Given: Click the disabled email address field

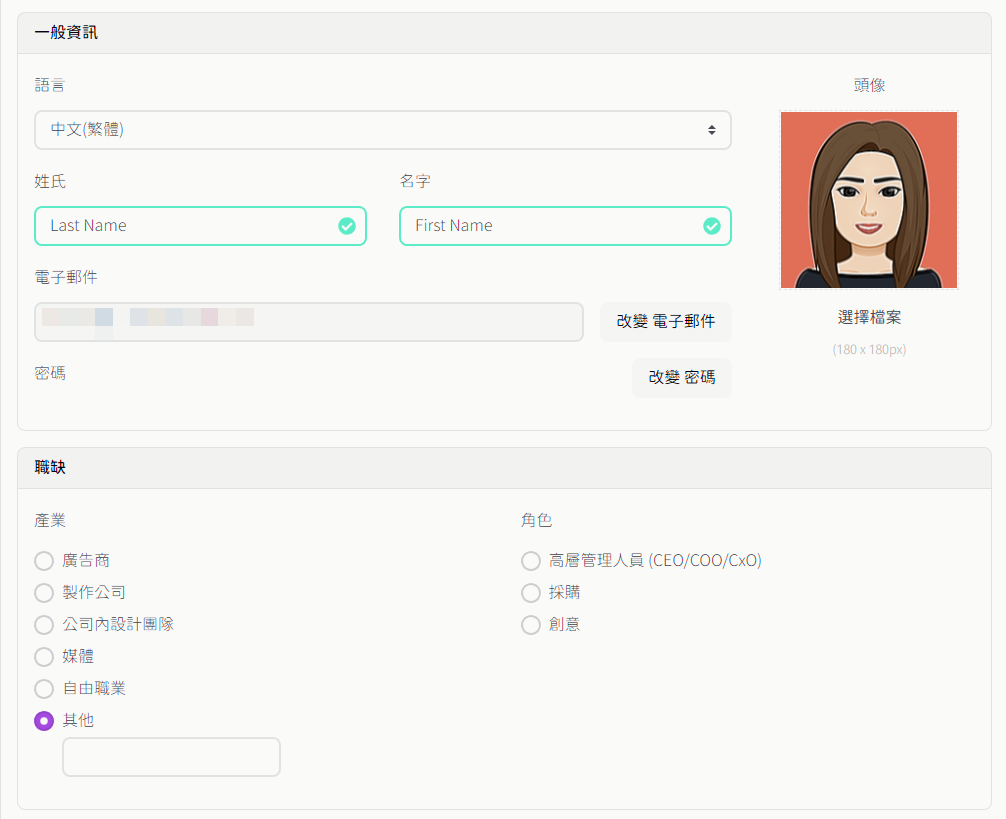Looking at the screenshot, I should click(309, 322).
